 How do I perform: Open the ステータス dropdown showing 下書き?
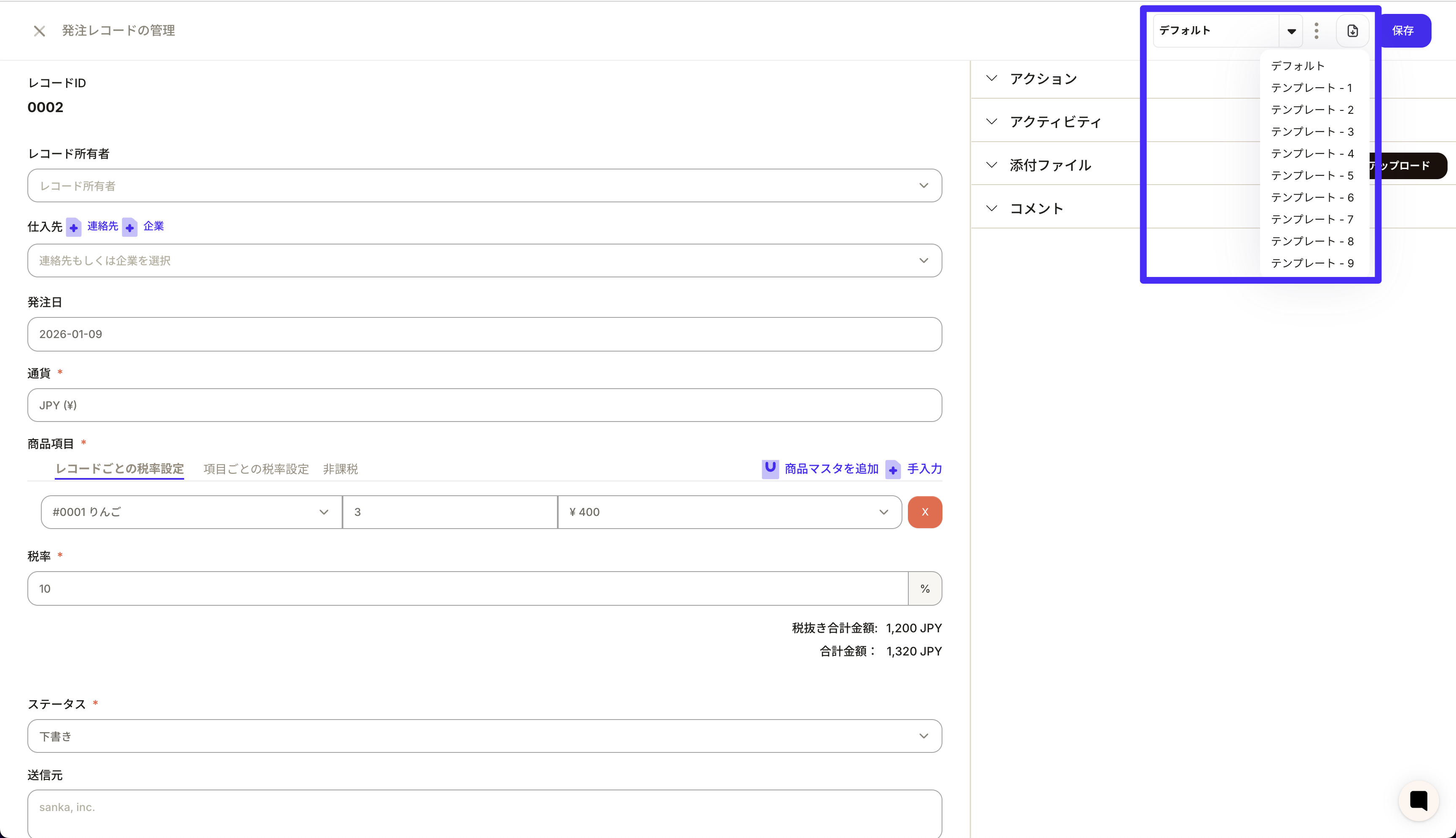[484, 736]
